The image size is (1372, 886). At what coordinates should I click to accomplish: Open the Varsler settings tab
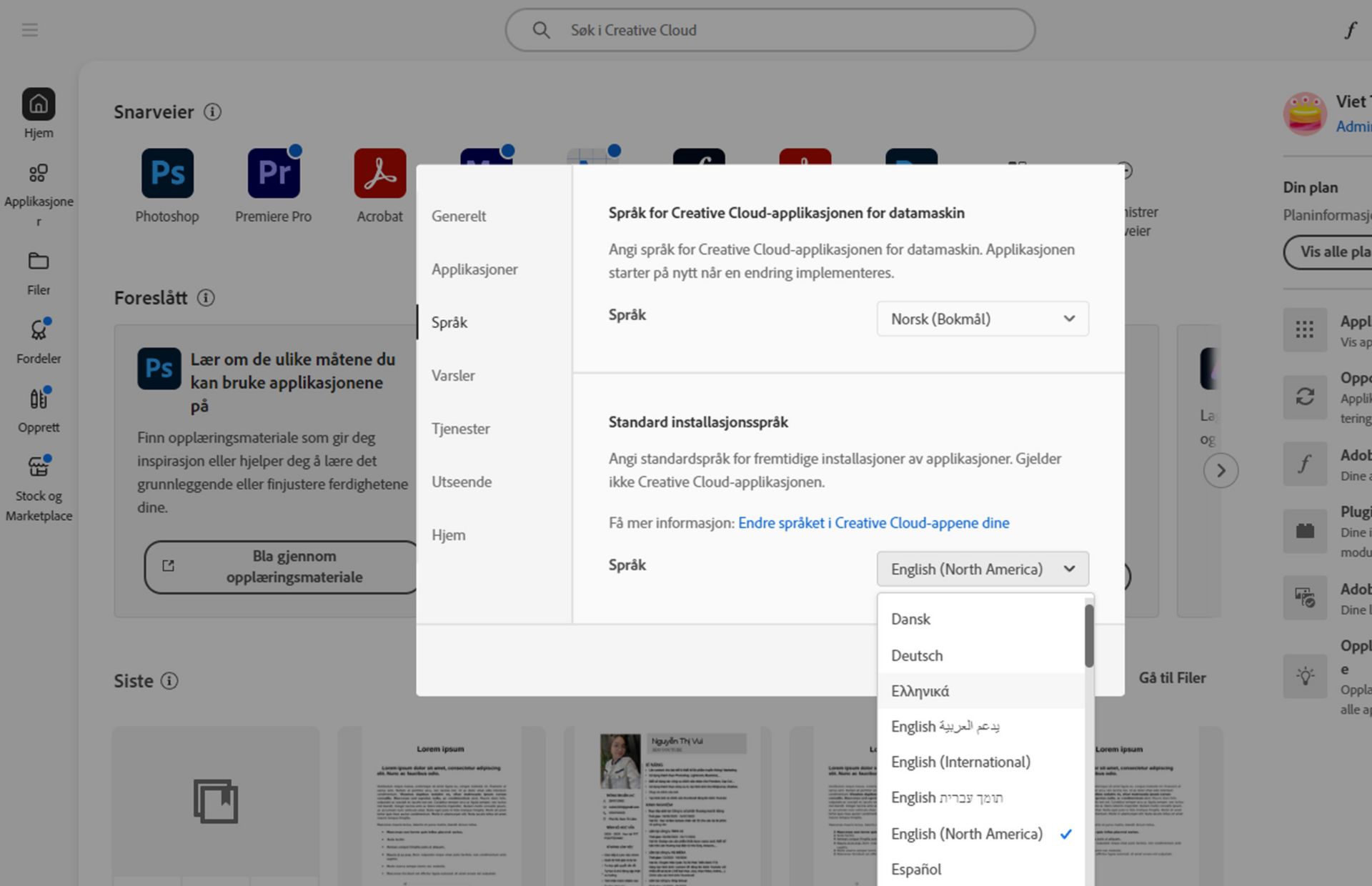coord(453,375)
